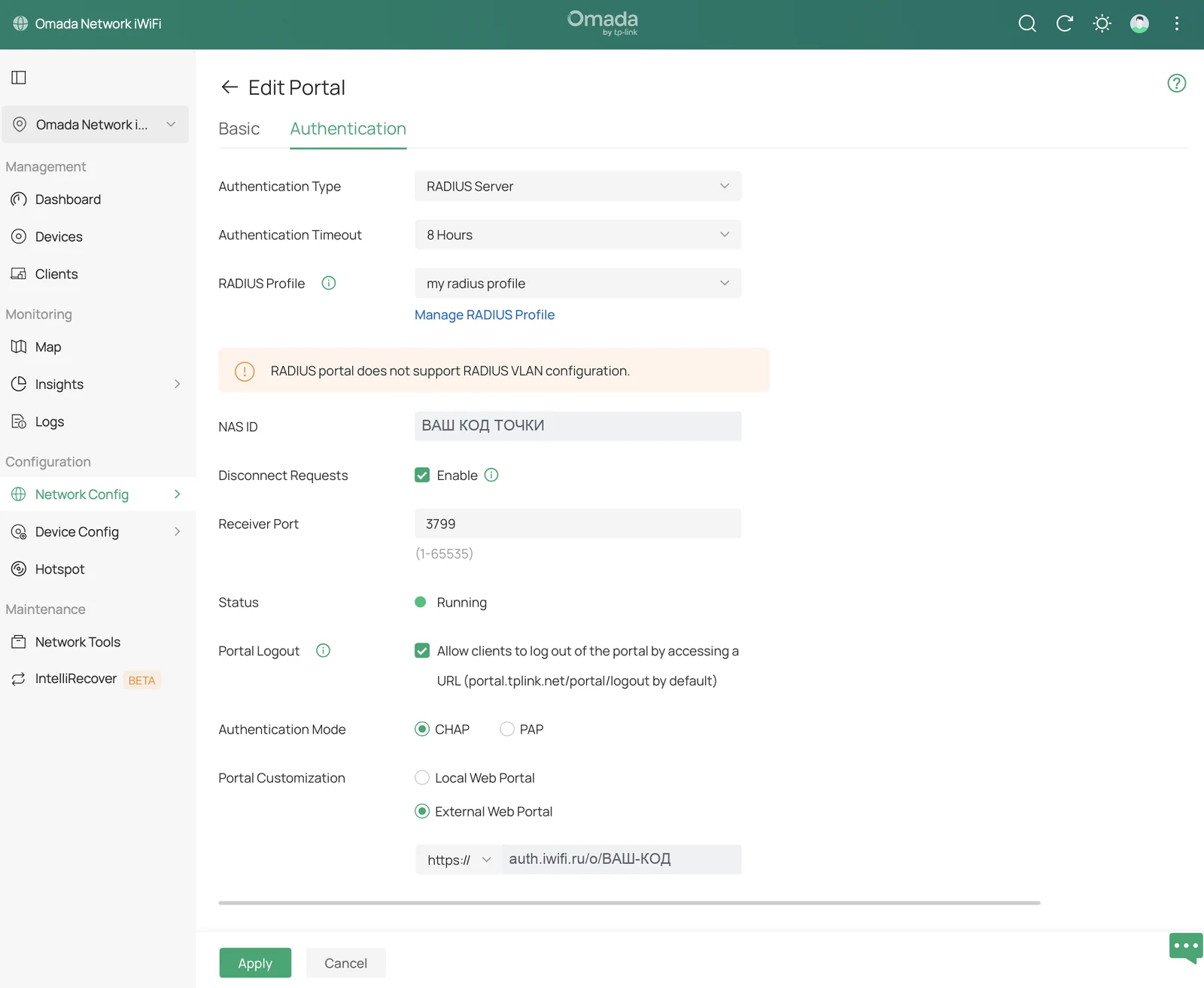This screenshot has width=1204, height=988.
Task: Click the location pin site icon
Action: click(20, 124)
